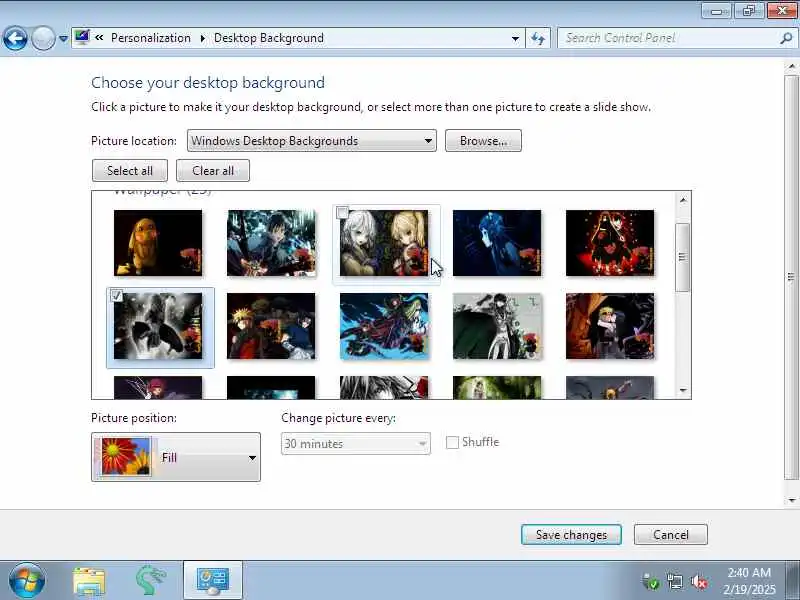Toggle the Shuffle checkbox
800x600 pixels.
point(452,442)
